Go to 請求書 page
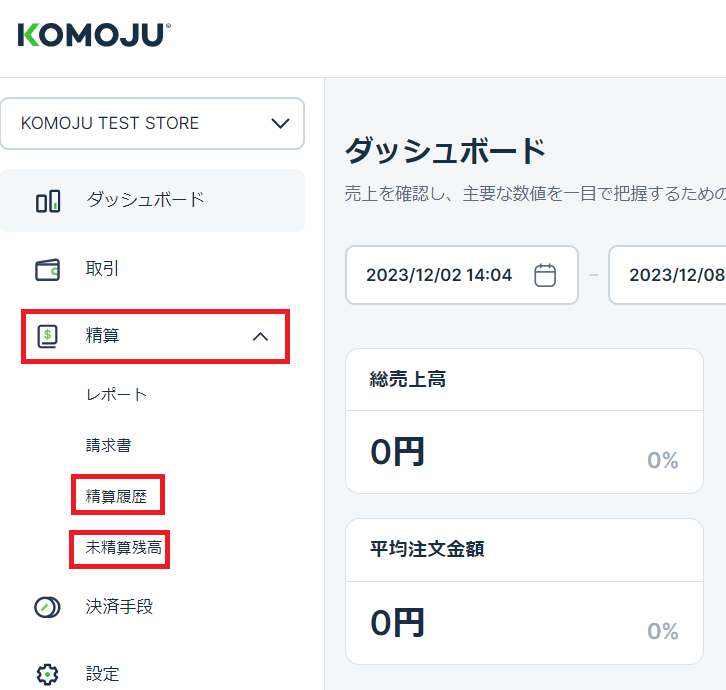 [x=108, y=445]
